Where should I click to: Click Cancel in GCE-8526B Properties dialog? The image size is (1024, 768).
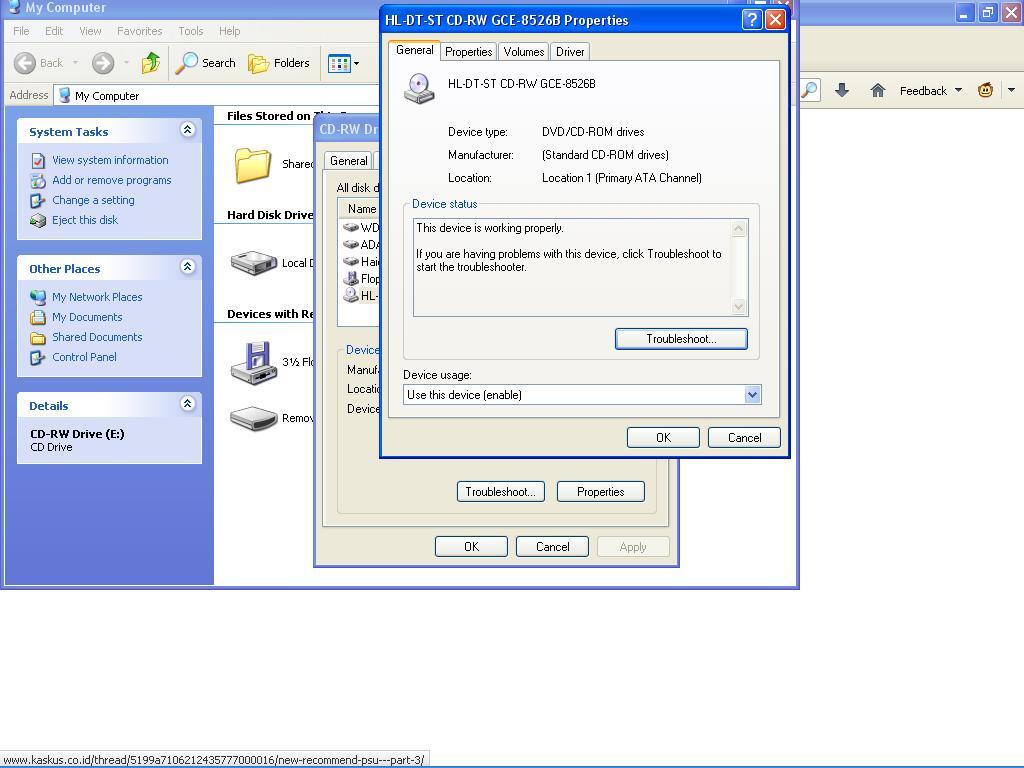[x=744, y=438]
